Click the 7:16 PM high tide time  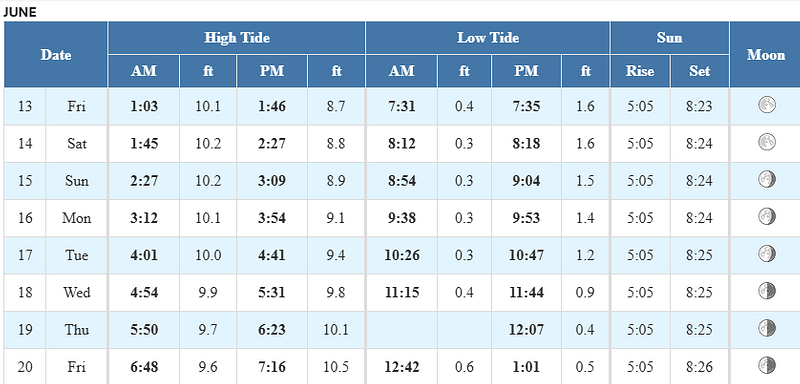coord(271,367)
